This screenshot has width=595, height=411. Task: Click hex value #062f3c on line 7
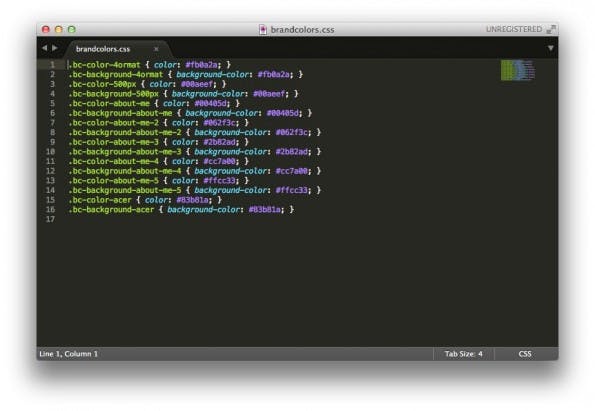(219, 123)
